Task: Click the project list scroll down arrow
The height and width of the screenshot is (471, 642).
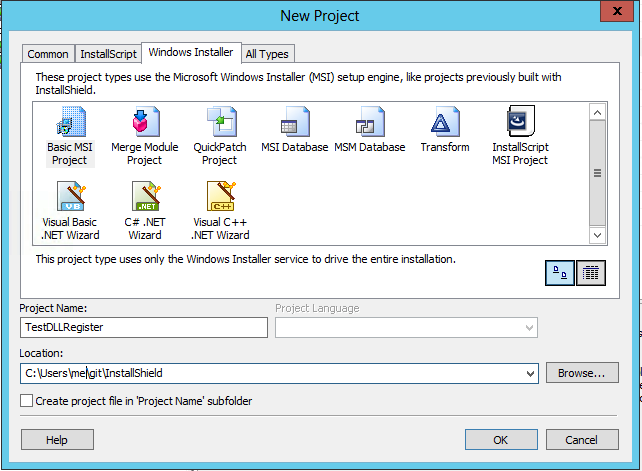Action: point(597,235)
